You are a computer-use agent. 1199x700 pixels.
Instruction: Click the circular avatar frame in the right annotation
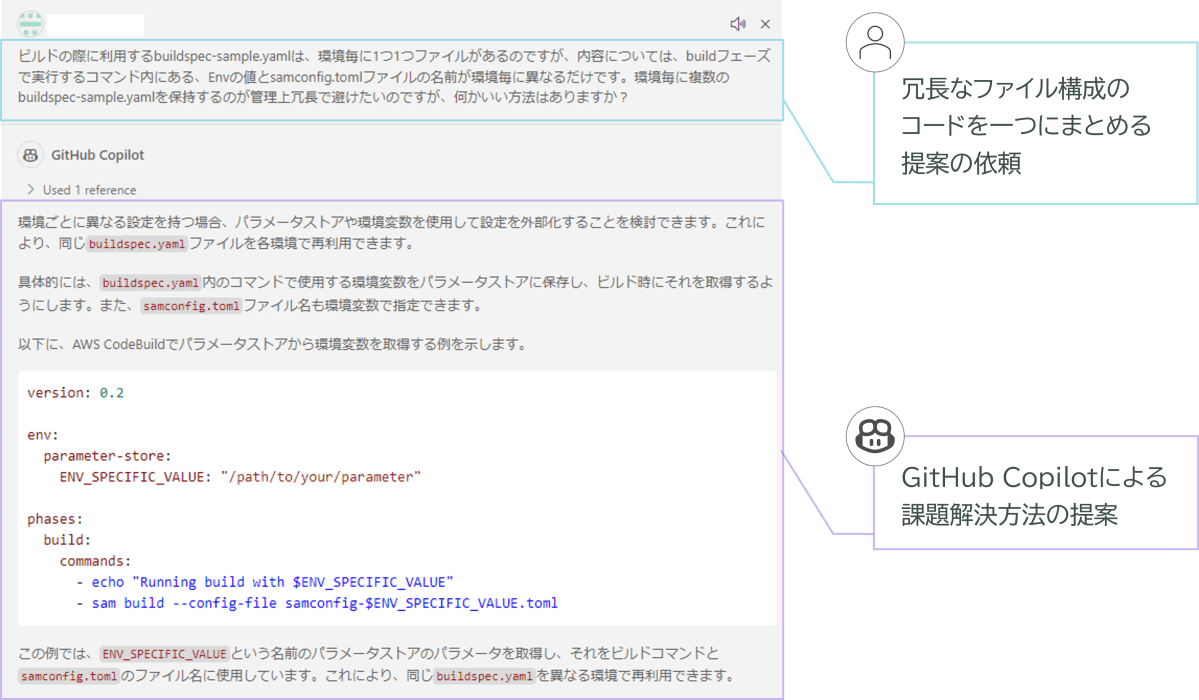(875, 42)
